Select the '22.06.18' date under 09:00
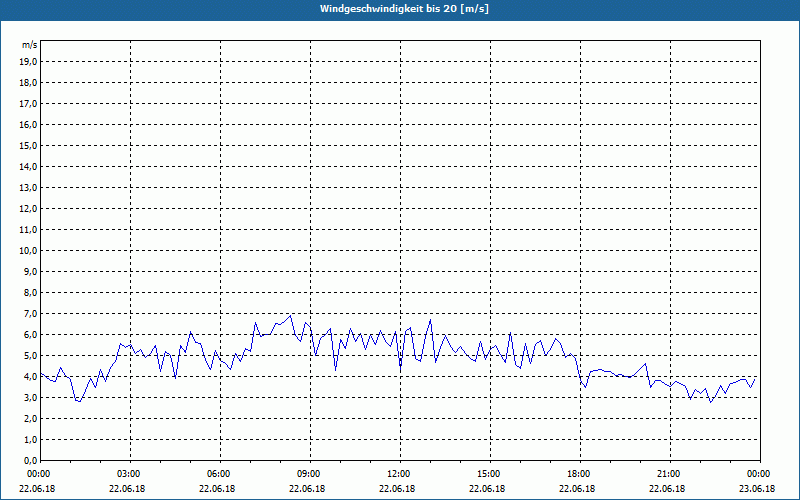800x500 pixels. tap(307, 489)
